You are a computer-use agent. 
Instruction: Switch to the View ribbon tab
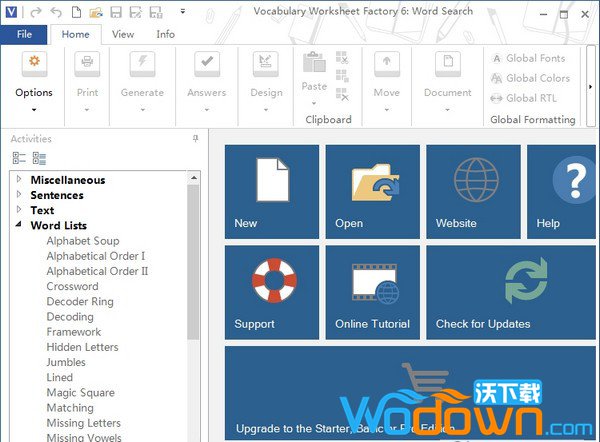tap(123, 34)
